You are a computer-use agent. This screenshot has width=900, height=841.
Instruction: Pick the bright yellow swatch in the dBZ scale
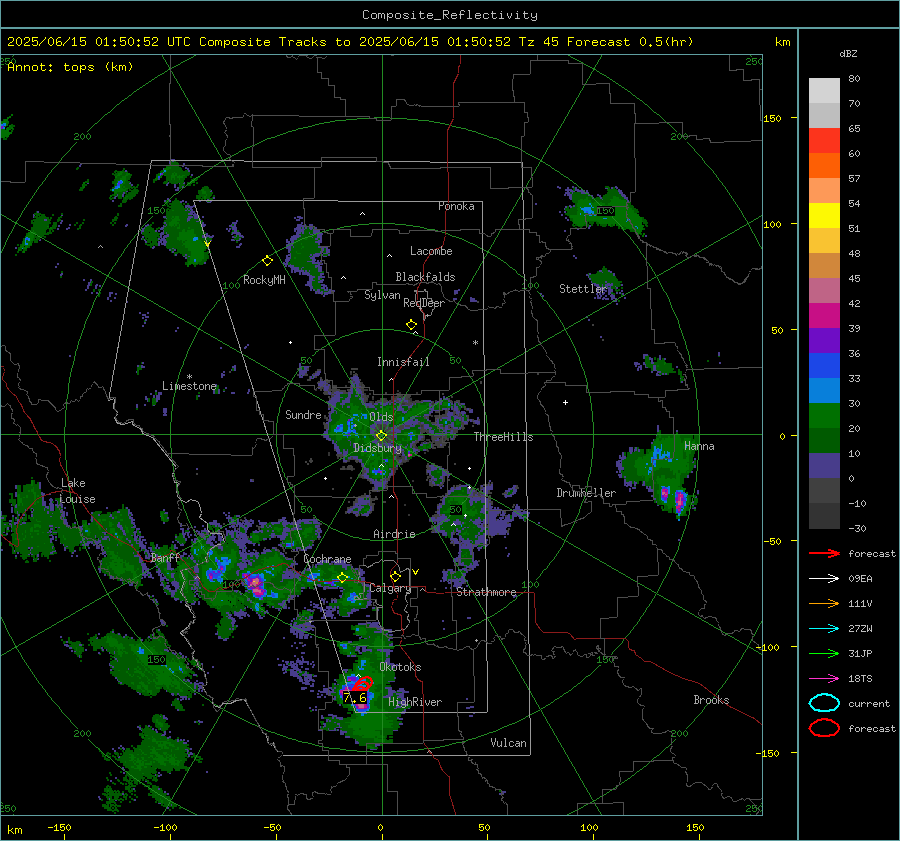click(824, 216)
